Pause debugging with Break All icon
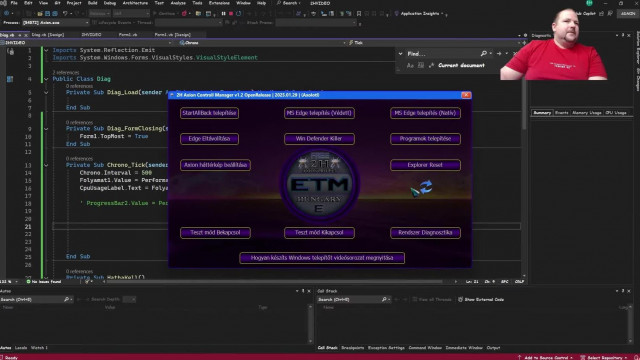The image size is (640, 360). [x=223, y=13]
